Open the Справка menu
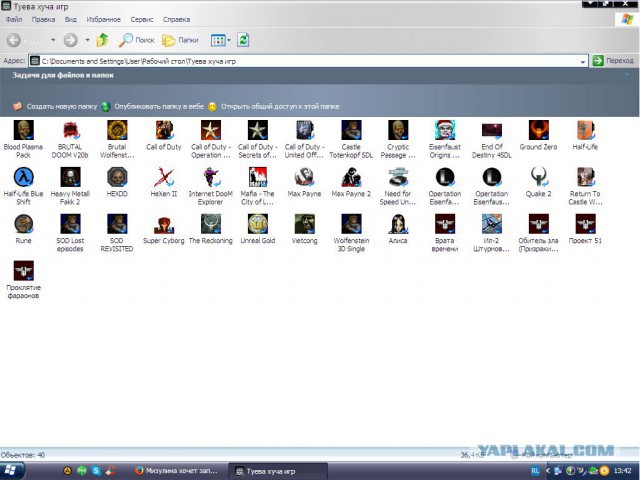 point(176,19)
